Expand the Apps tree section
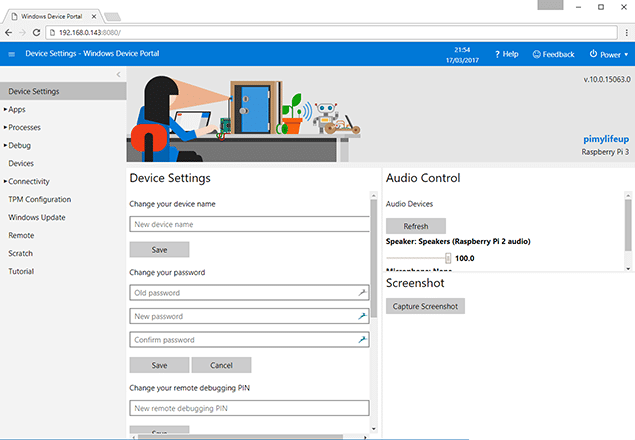 click(x=5, y=109)
